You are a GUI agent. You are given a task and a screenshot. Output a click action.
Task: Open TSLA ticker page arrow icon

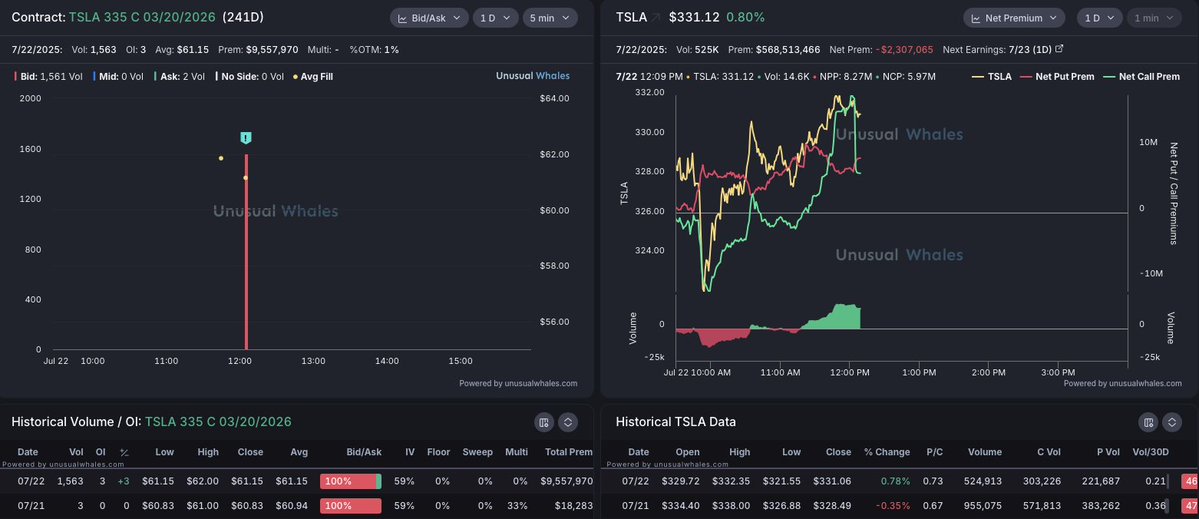tap(655, 17)
